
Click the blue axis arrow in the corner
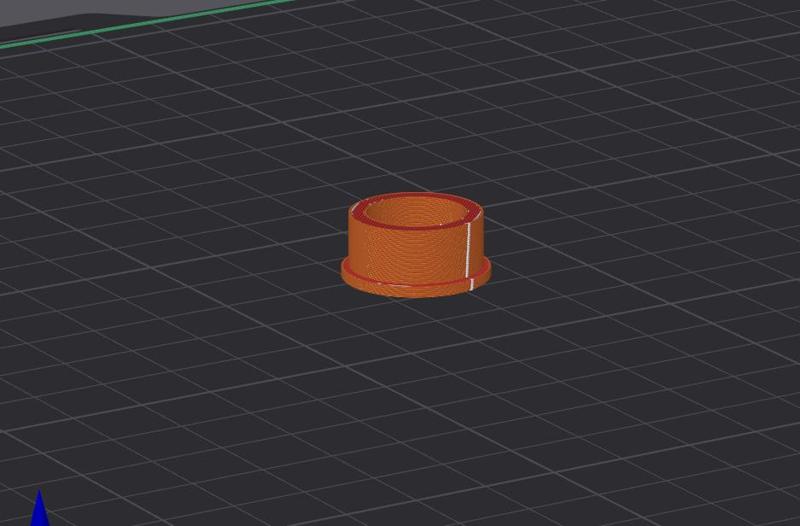40,508
